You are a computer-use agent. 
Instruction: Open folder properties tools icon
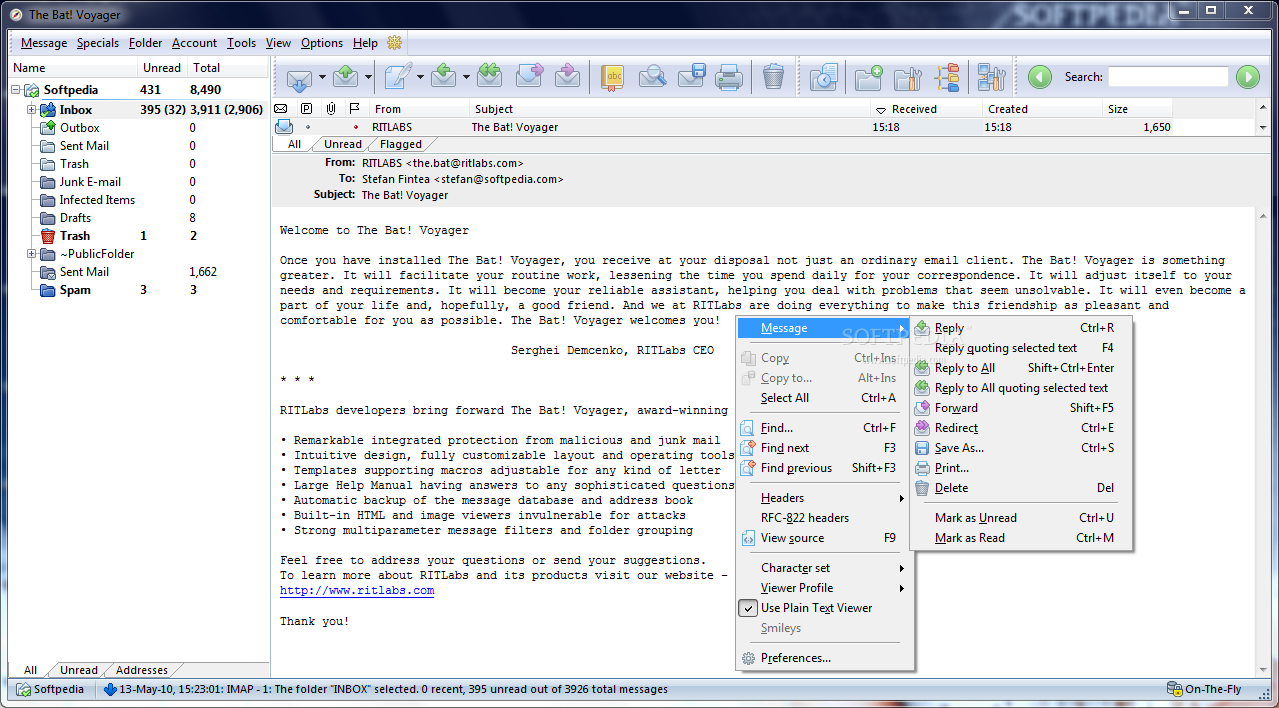click(x=907, y=77)
